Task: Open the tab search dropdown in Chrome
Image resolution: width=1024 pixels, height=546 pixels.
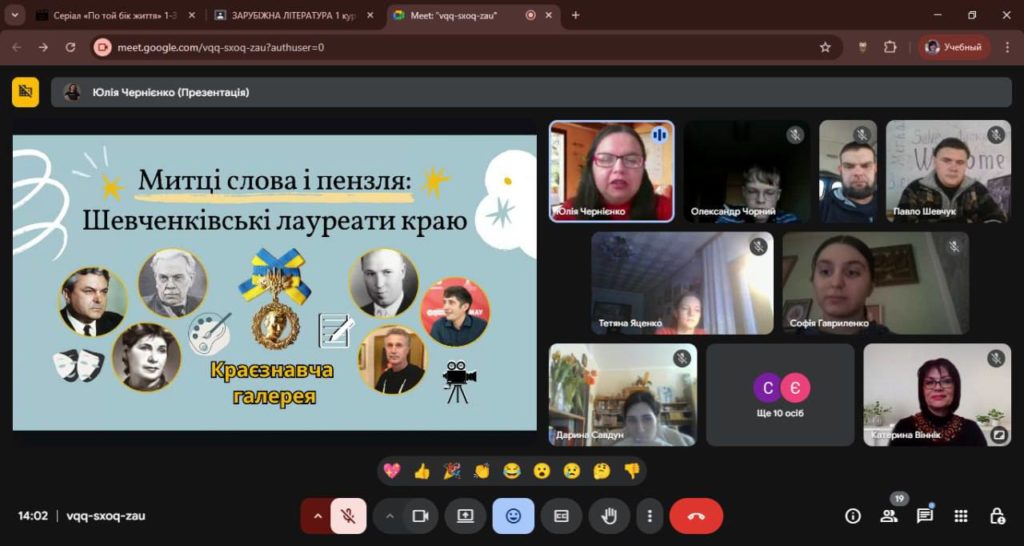Action: click(x=15, y=15)
